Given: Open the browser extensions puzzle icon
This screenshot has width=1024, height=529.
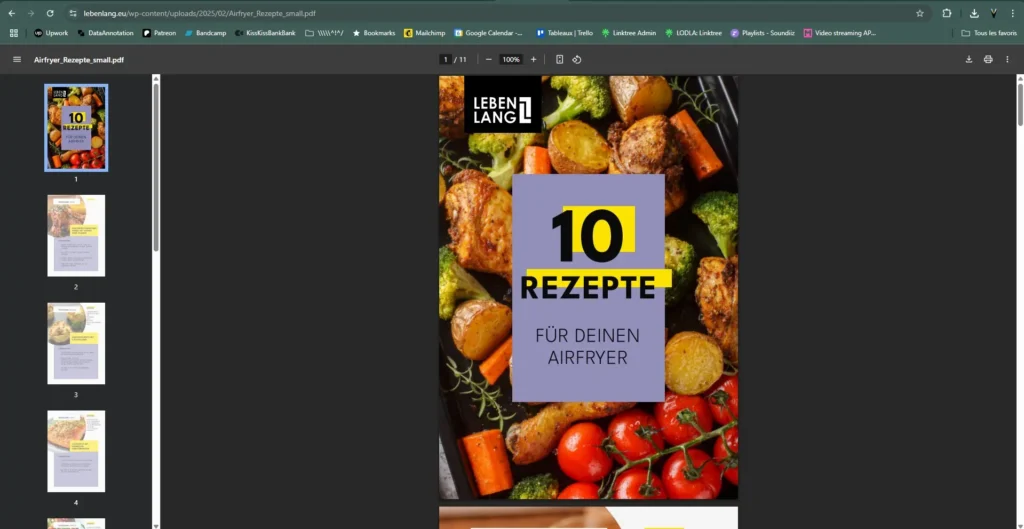Looking at the screenshot, I should click(x=947, y=13).
